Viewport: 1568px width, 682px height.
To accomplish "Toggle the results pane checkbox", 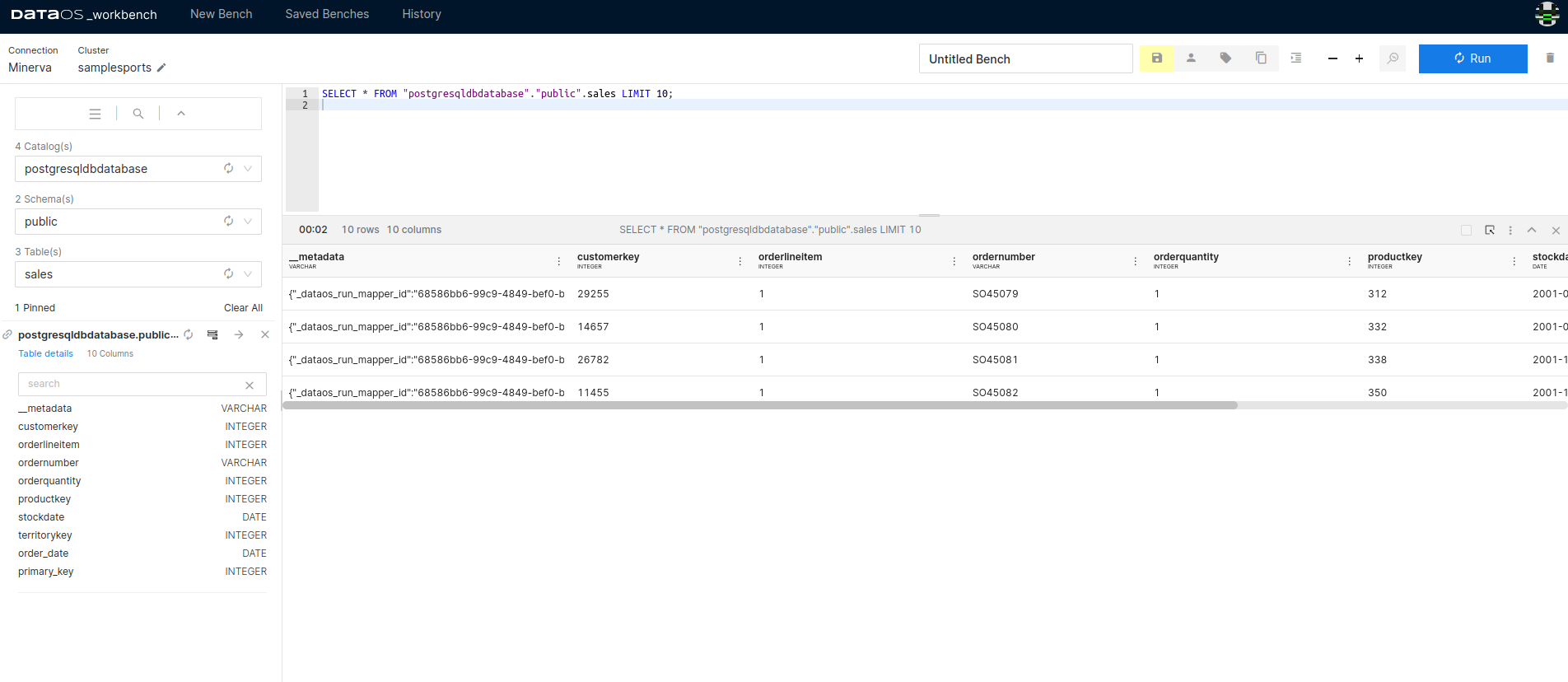I will 1466,231.
